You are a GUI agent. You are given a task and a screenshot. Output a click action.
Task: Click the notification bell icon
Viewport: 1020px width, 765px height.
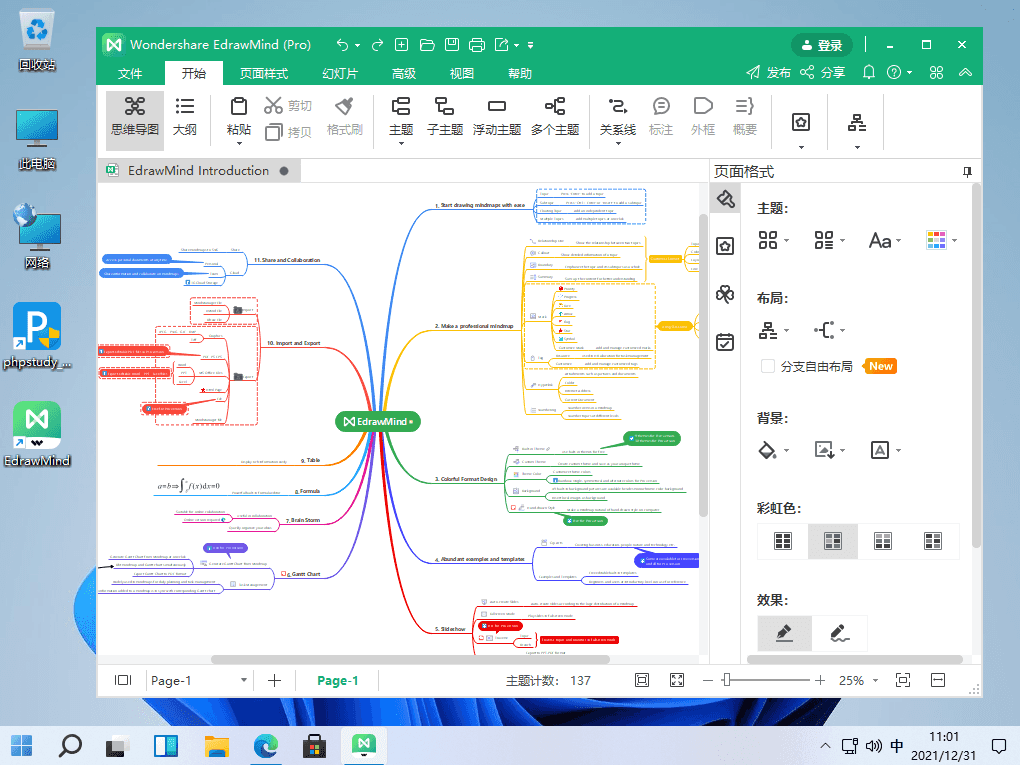[868, 72]
